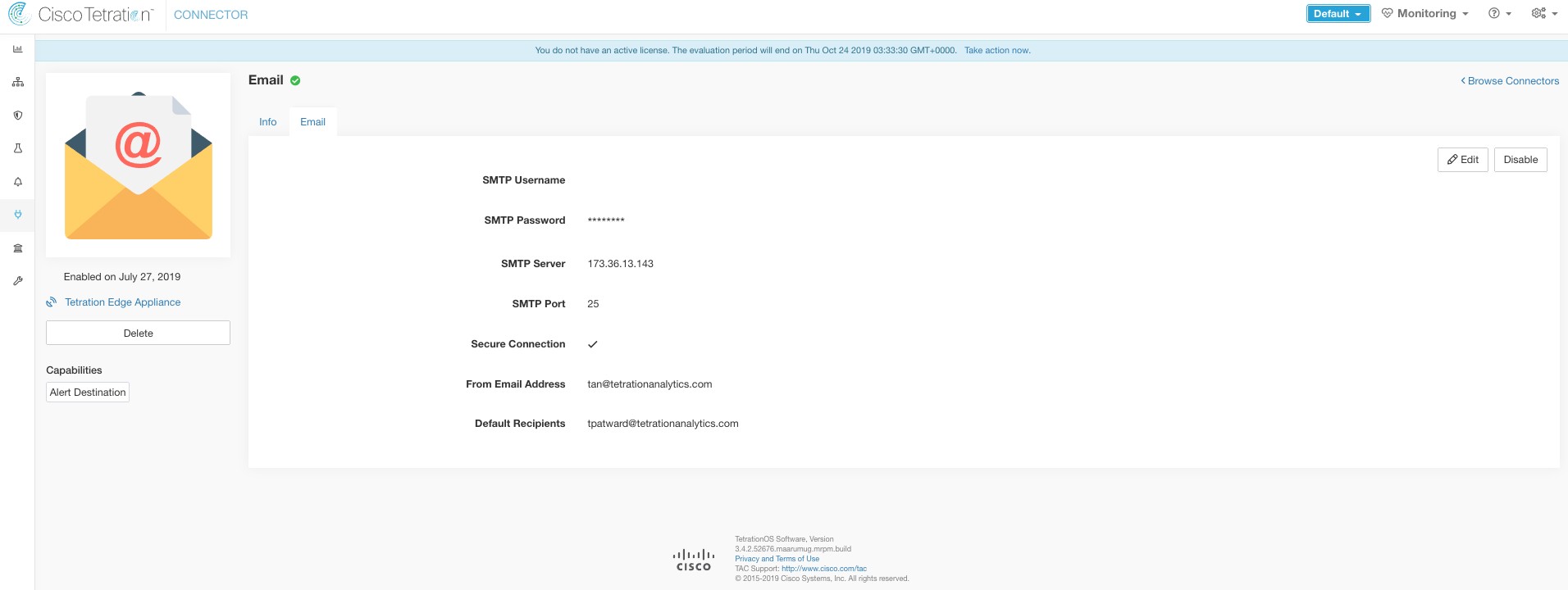Go back via Browse Connectors link
This screenshot has height=590, width=1568.
[1510, 81]
